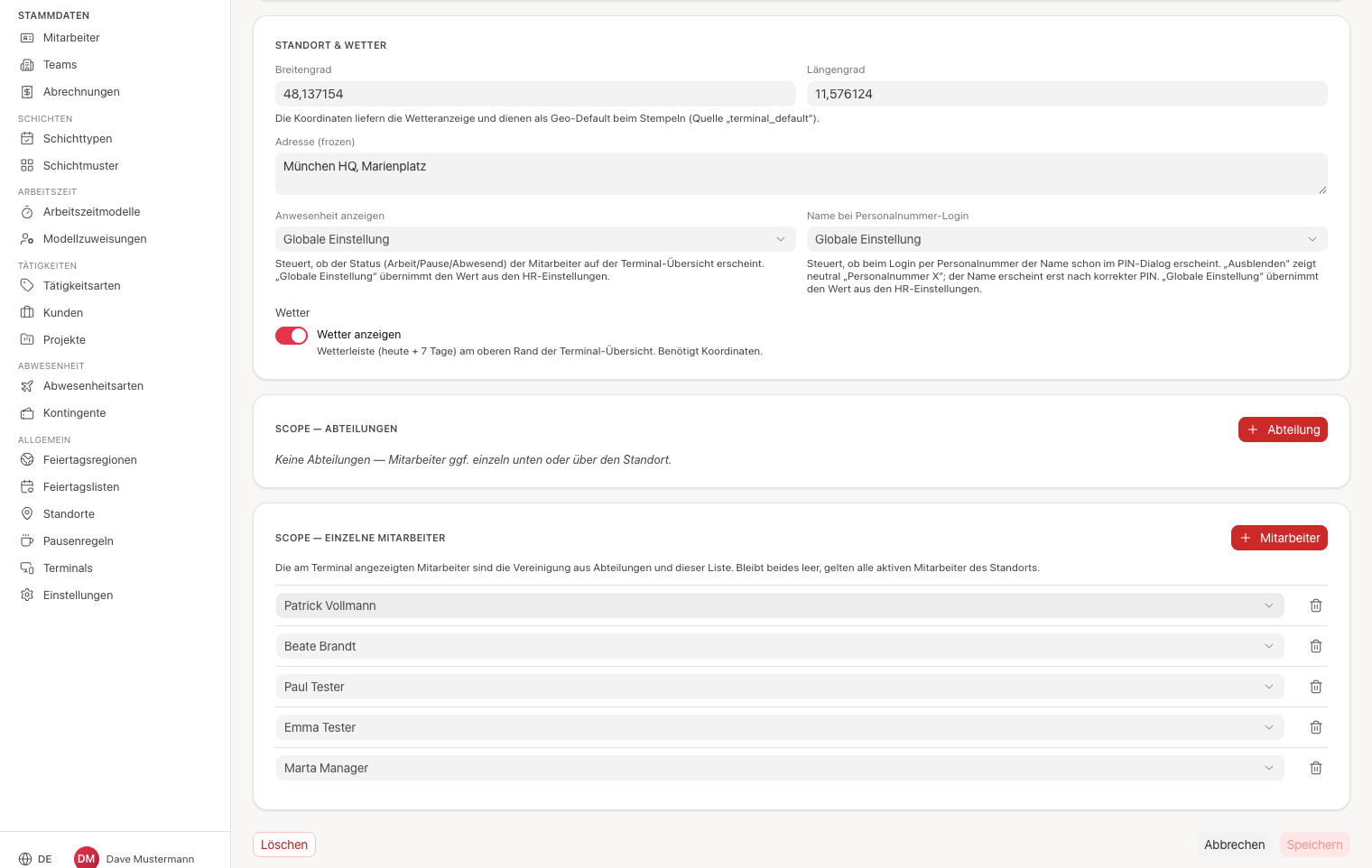Open Einstellungen in the sidebar
1372x868 pixels.
78,596
